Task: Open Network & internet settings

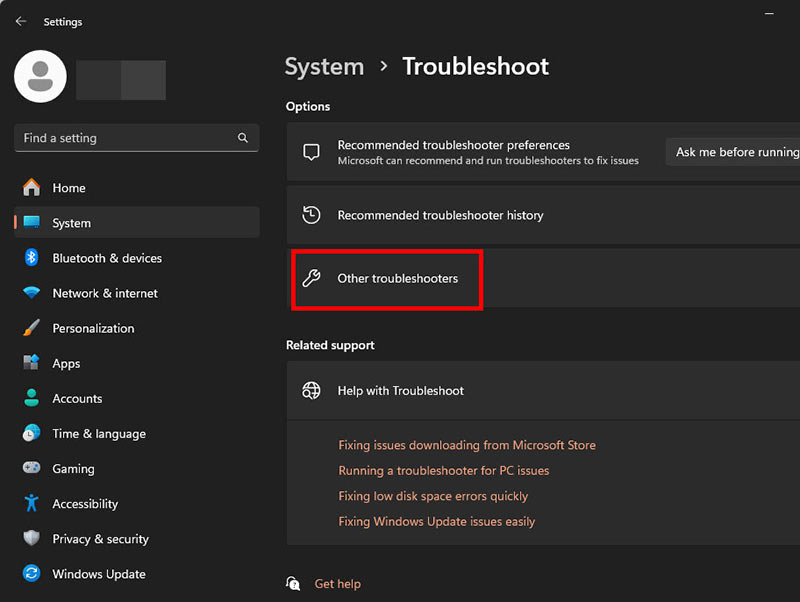Action: (137, 293)
